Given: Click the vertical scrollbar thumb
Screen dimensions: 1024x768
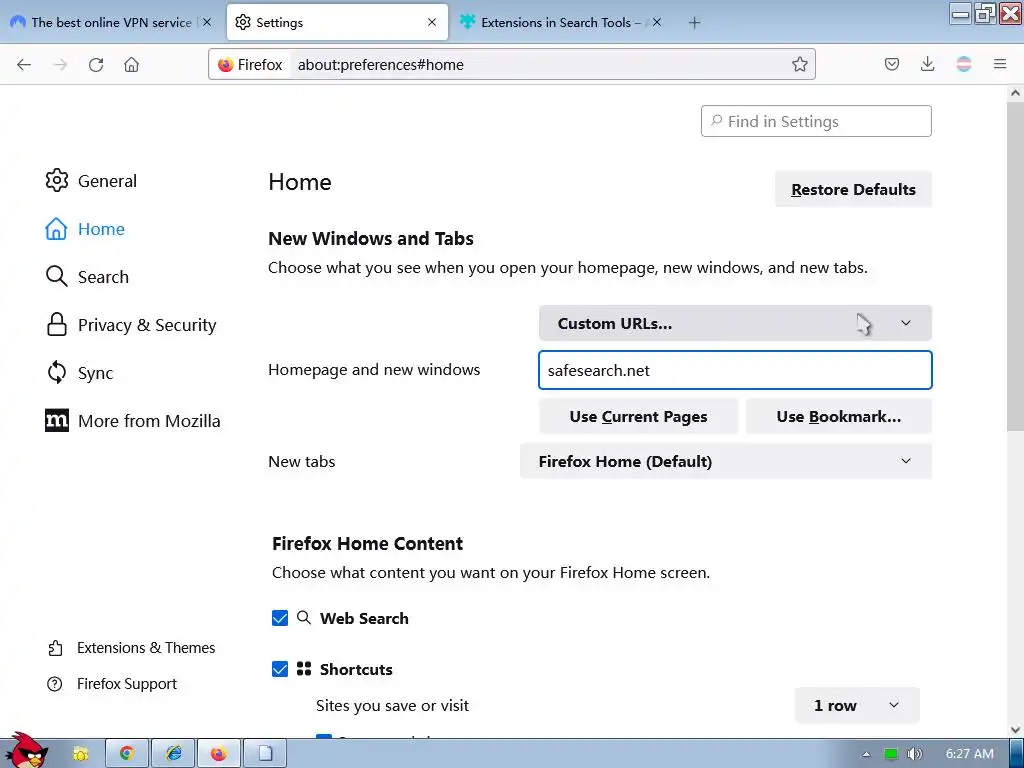Looking at the screenshot, I should click(x=1015, y=266).
